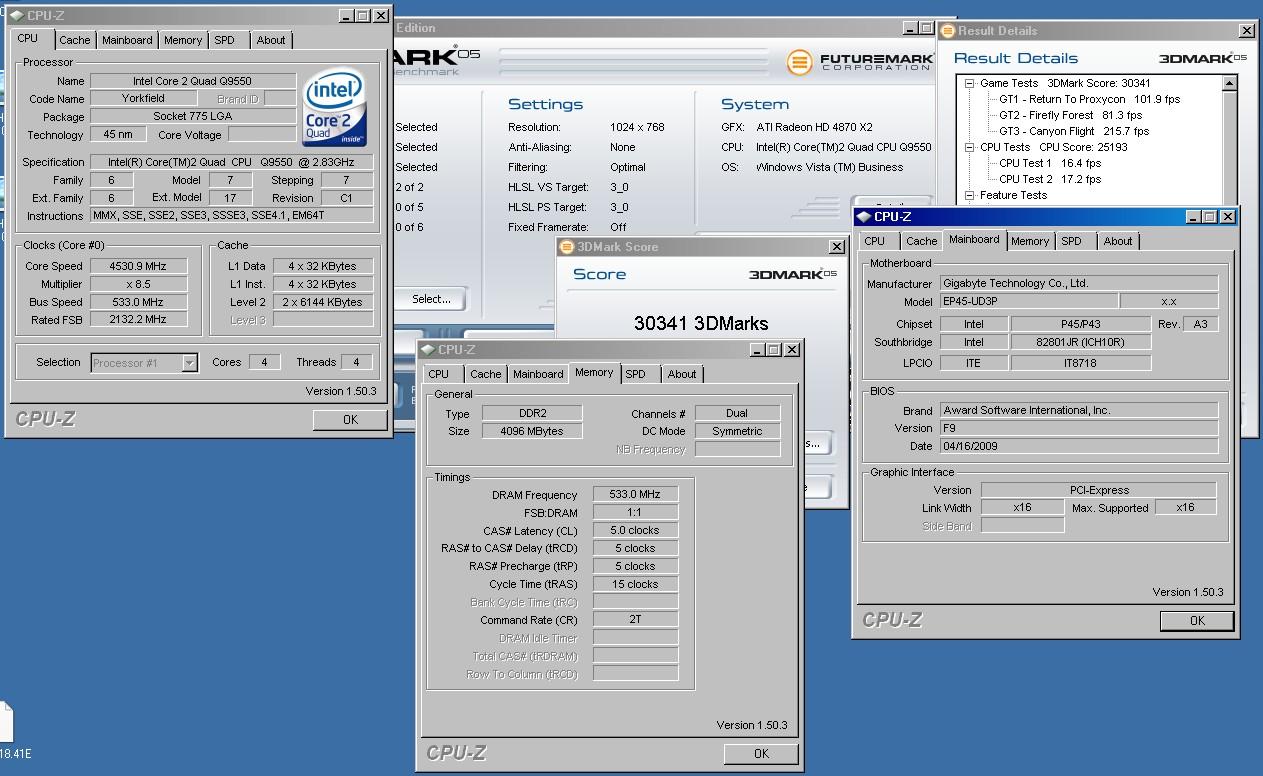Open About tab in the Memory CPU-Z window
The image size is (1263, 776).
pyautogui.click(x=682, y=374)
